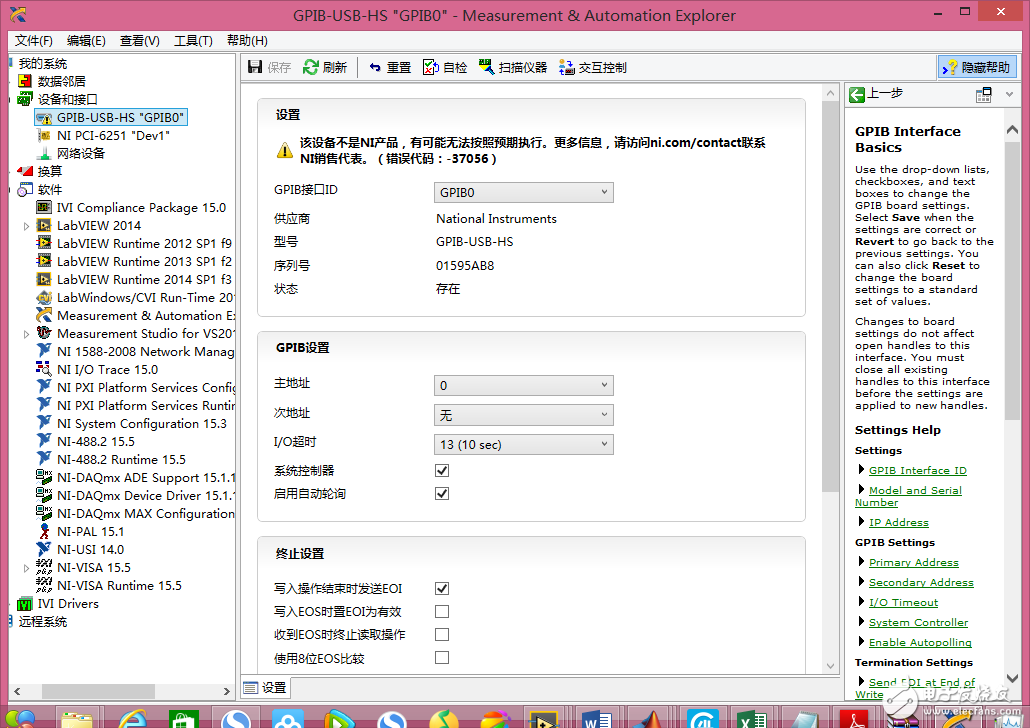Open Word from the taskbar
This screenshot has width=1030, height=728.
coord(597,719)
